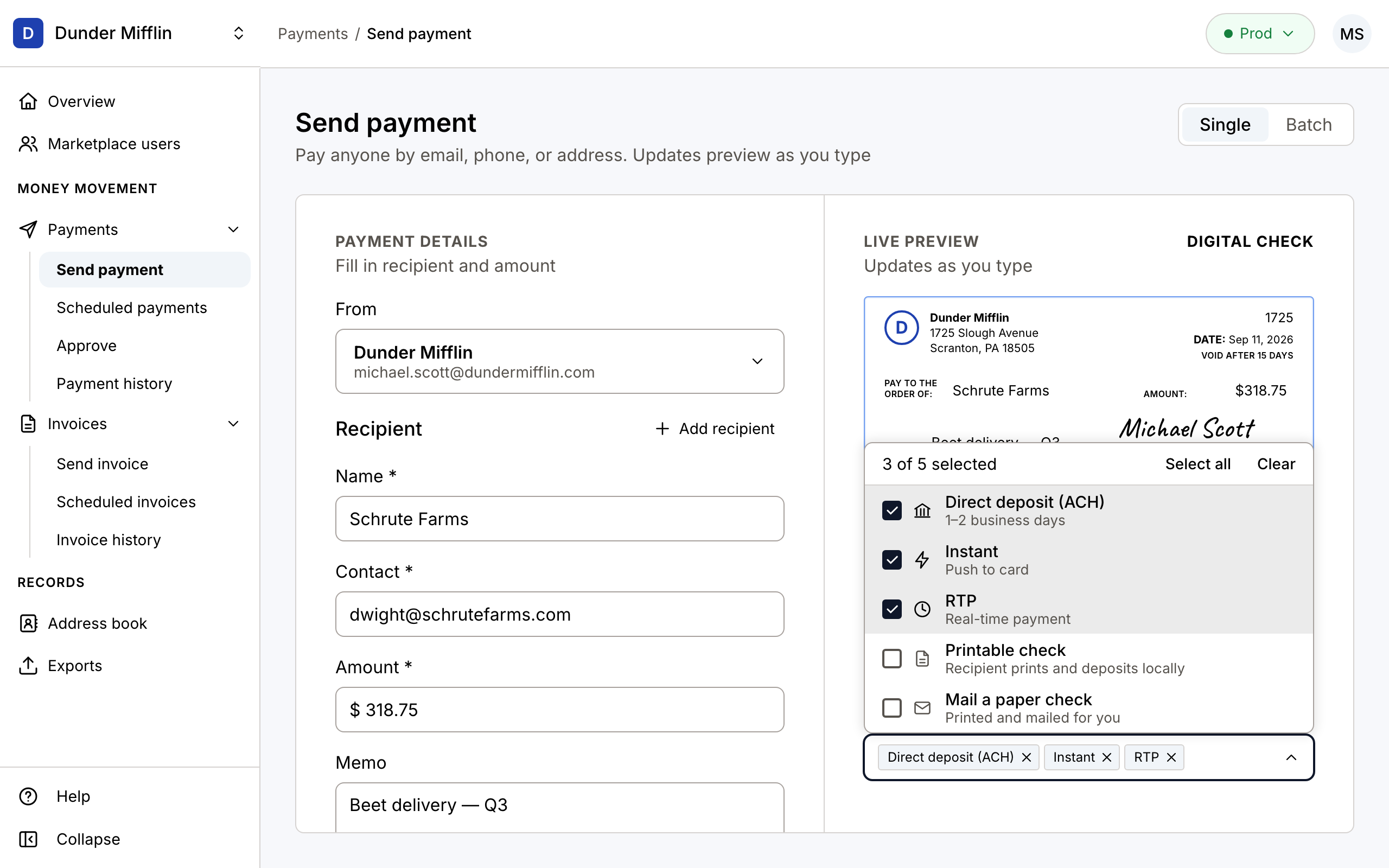Click the Exports upload icon

point(28,666)
